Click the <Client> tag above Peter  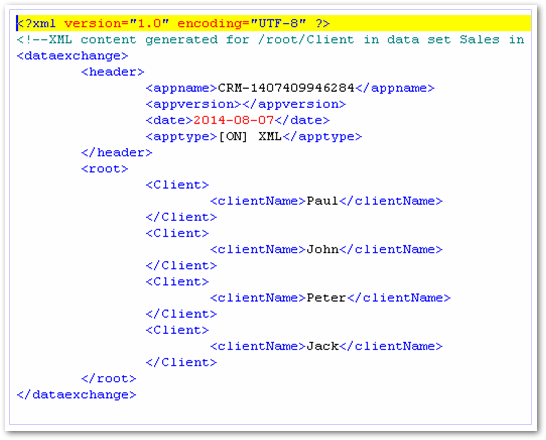(177, 282)
